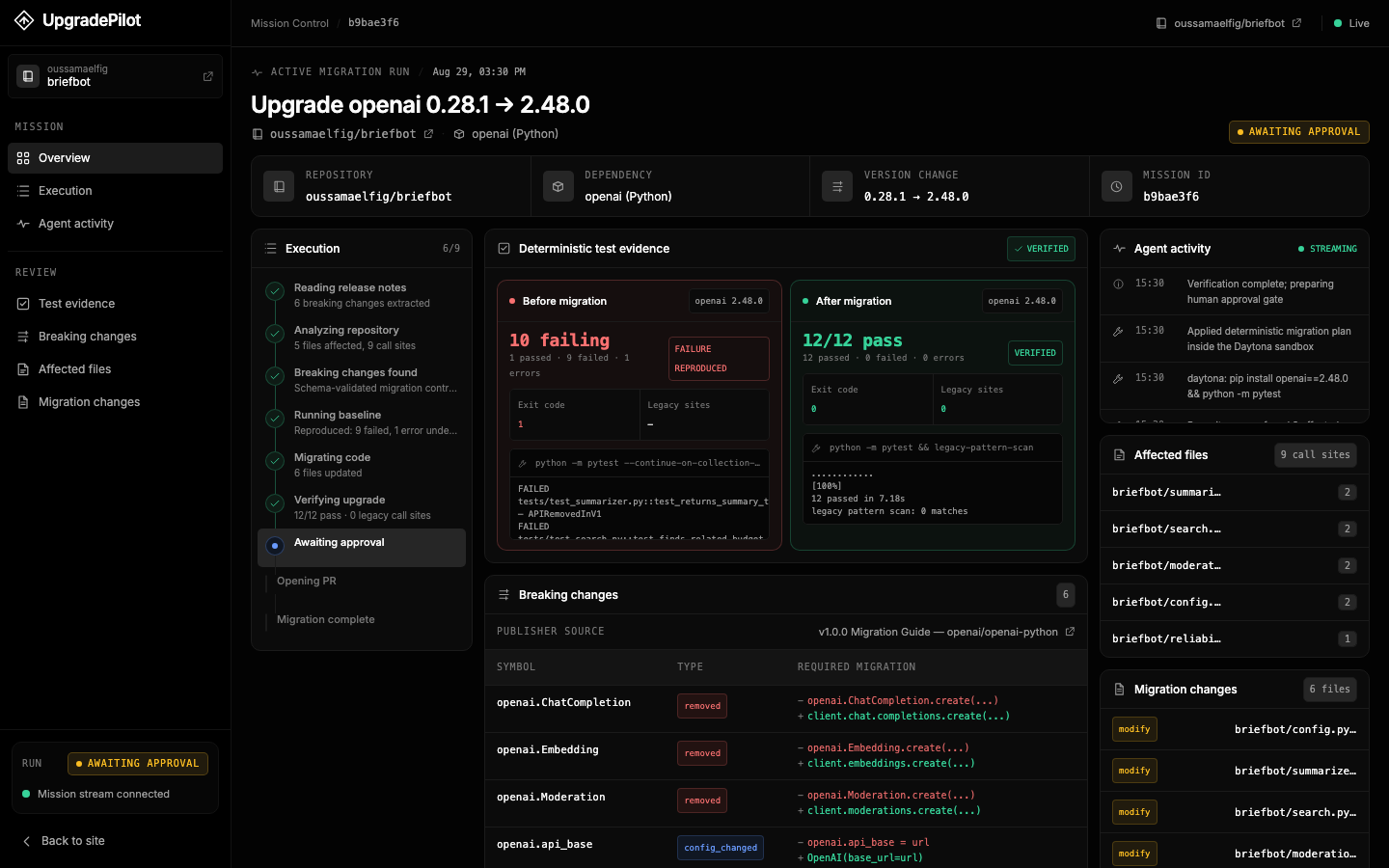The width and height of the screenshot is (1389, 868).
Task: Click the Verification complete activity entry
Action: [x=1235, y=291]
